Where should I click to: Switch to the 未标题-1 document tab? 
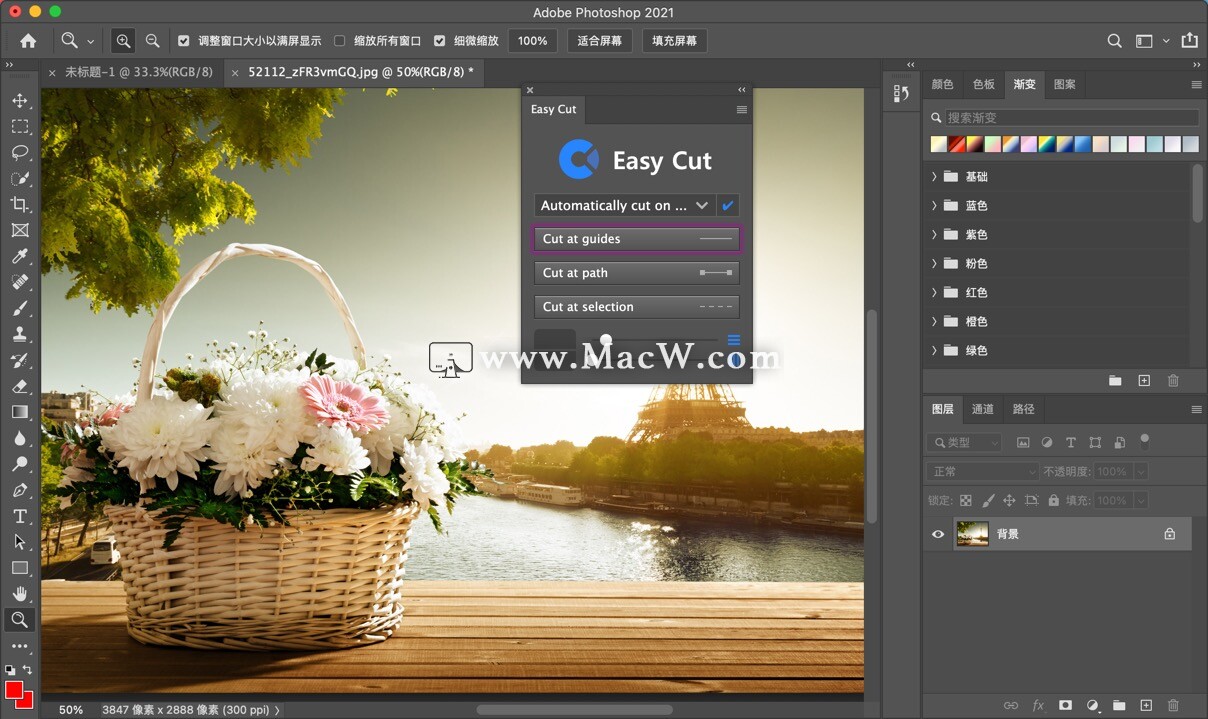138,72
